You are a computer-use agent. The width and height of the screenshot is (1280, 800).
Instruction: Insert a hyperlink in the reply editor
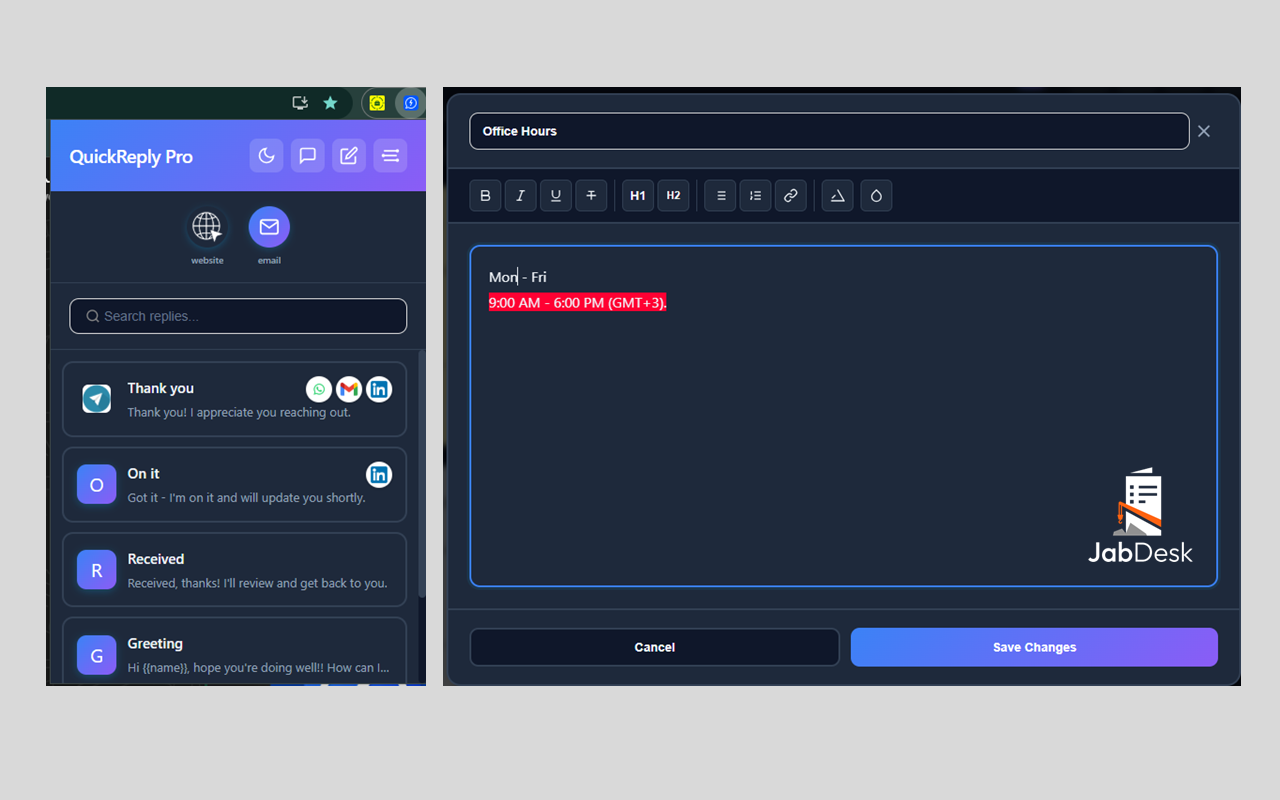tap(791, 195)
